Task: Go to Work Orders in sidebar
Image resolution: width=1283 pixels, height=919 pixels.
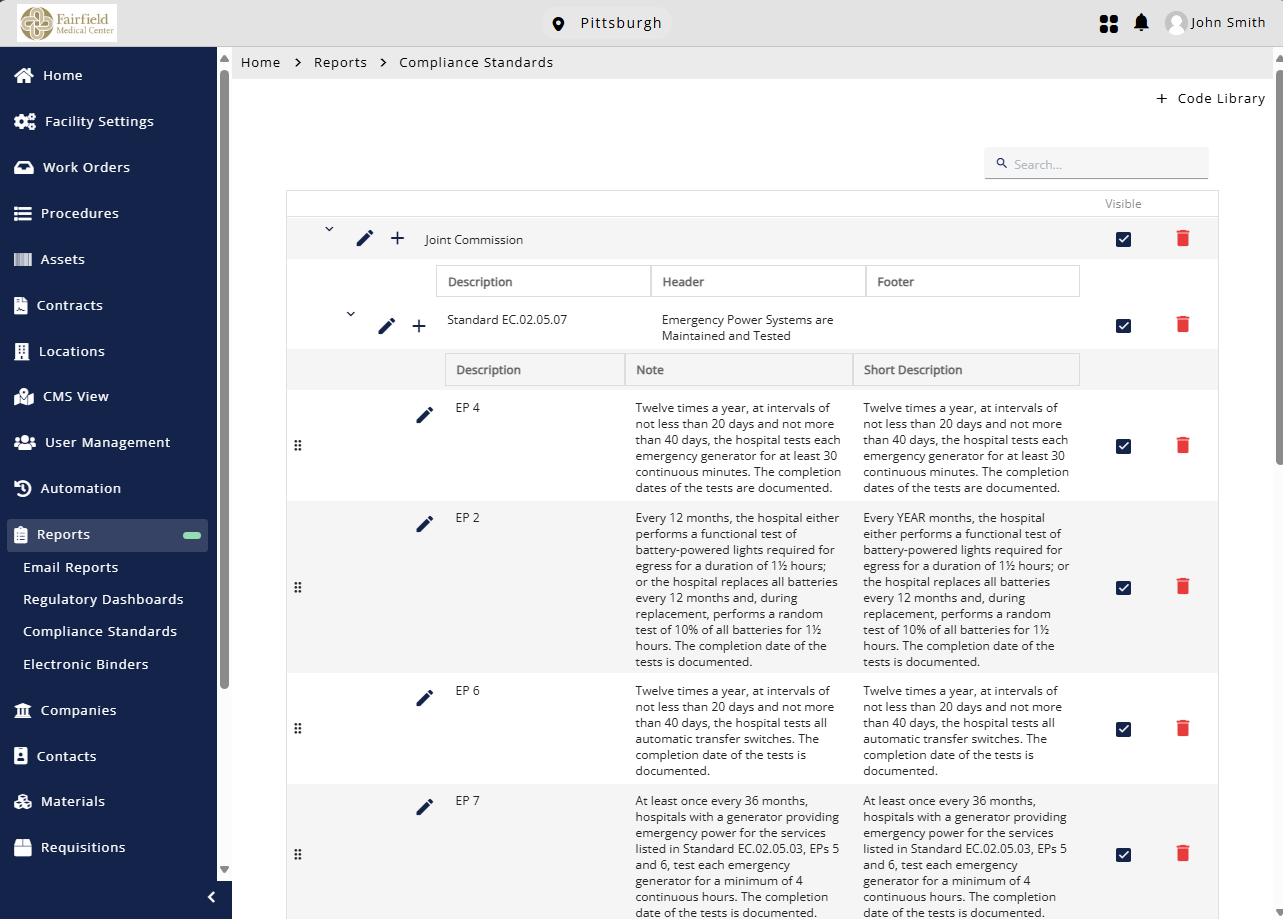Action: 86,167
